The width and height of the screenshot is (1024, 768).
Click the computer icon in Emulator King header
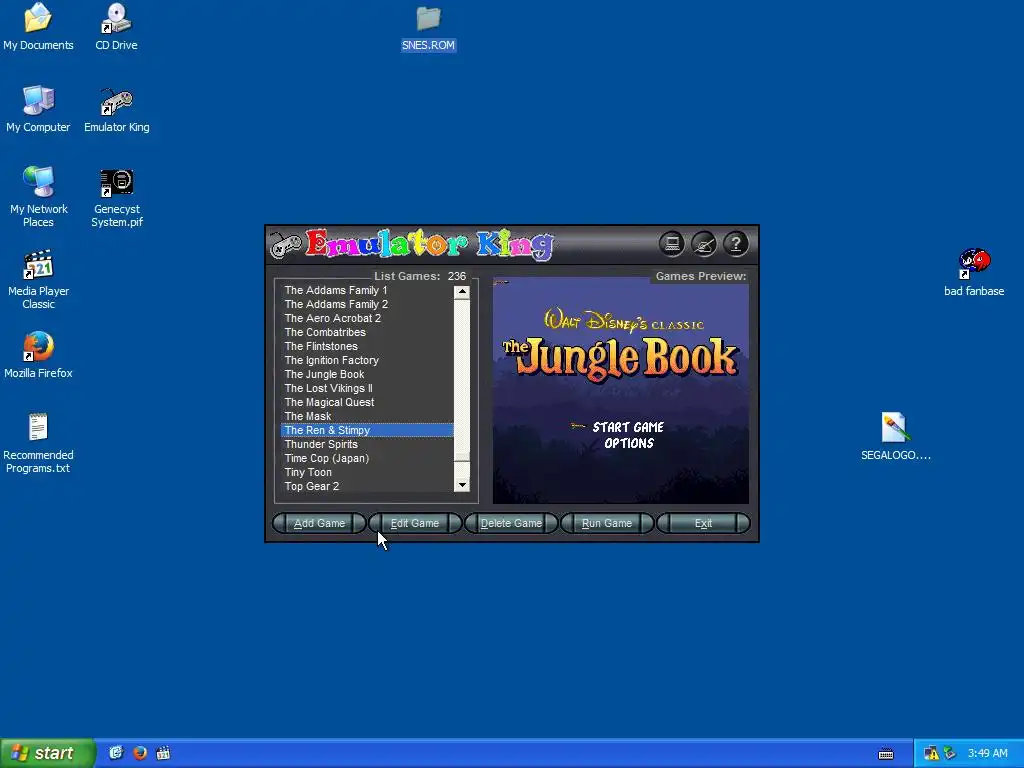(671, 244)
